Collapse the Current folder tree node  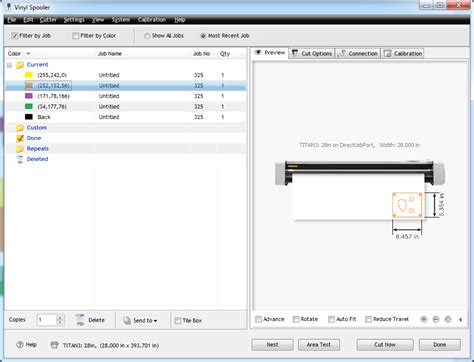pos(9,65)
